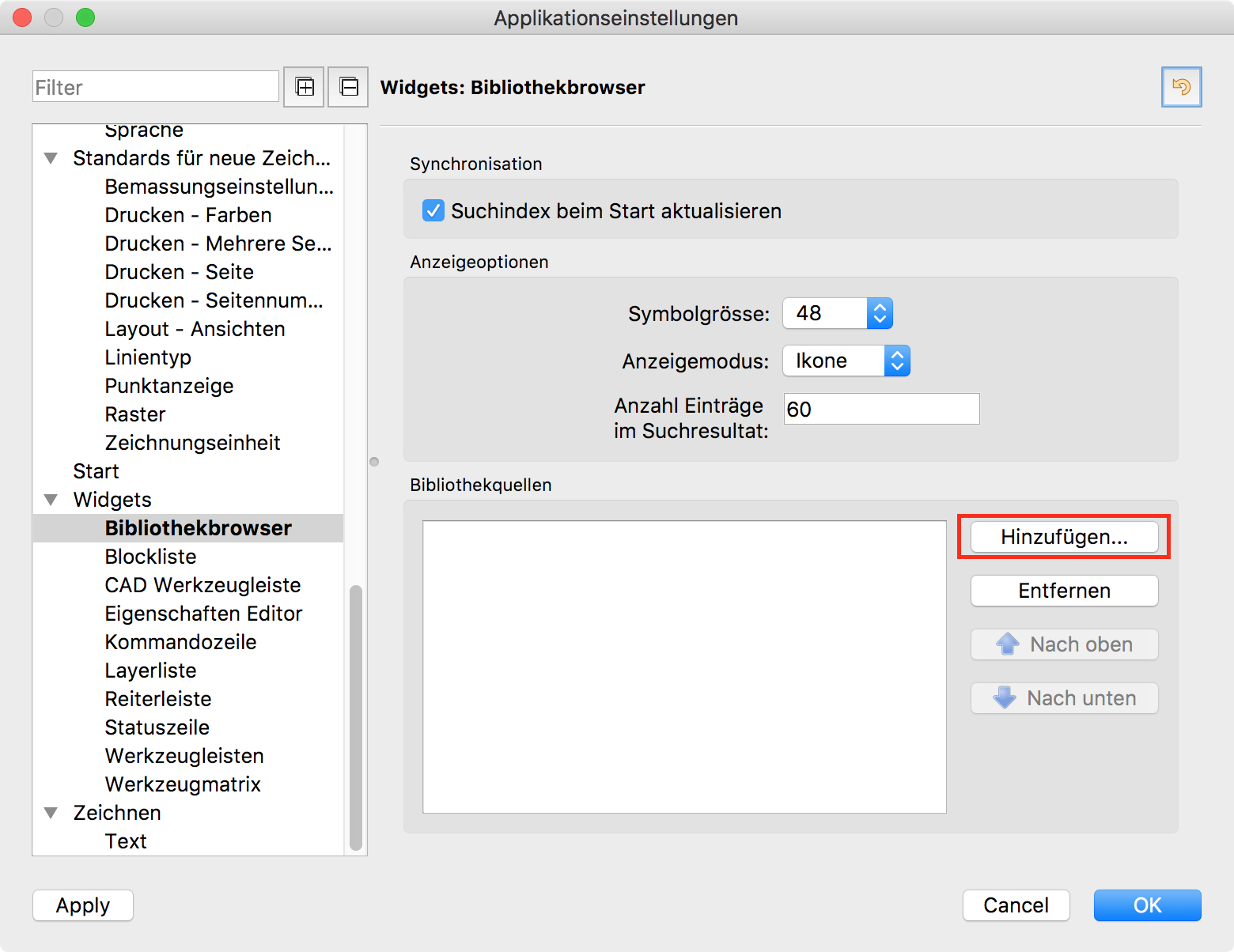Click the expand all tree icon
The height and width of the screenshot is (952, 1234).
pyautogui.click(x=305, y=87)
